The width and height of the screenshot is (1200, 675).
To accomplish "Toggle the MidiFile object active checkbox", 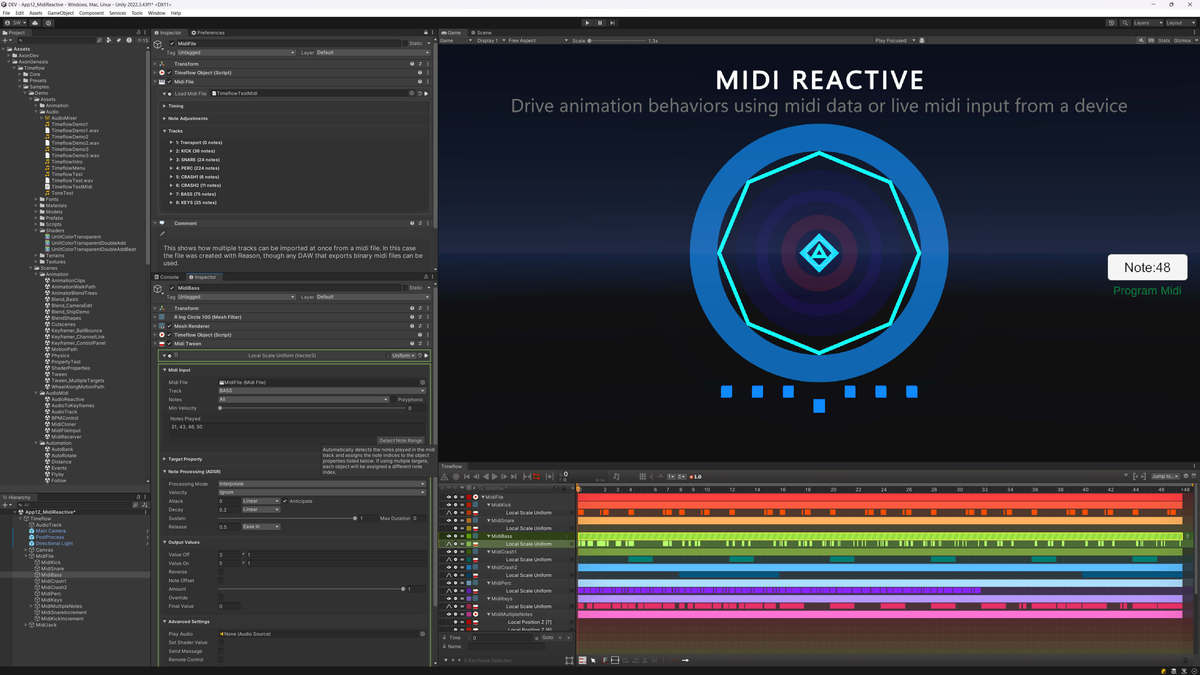I will 172,44.
